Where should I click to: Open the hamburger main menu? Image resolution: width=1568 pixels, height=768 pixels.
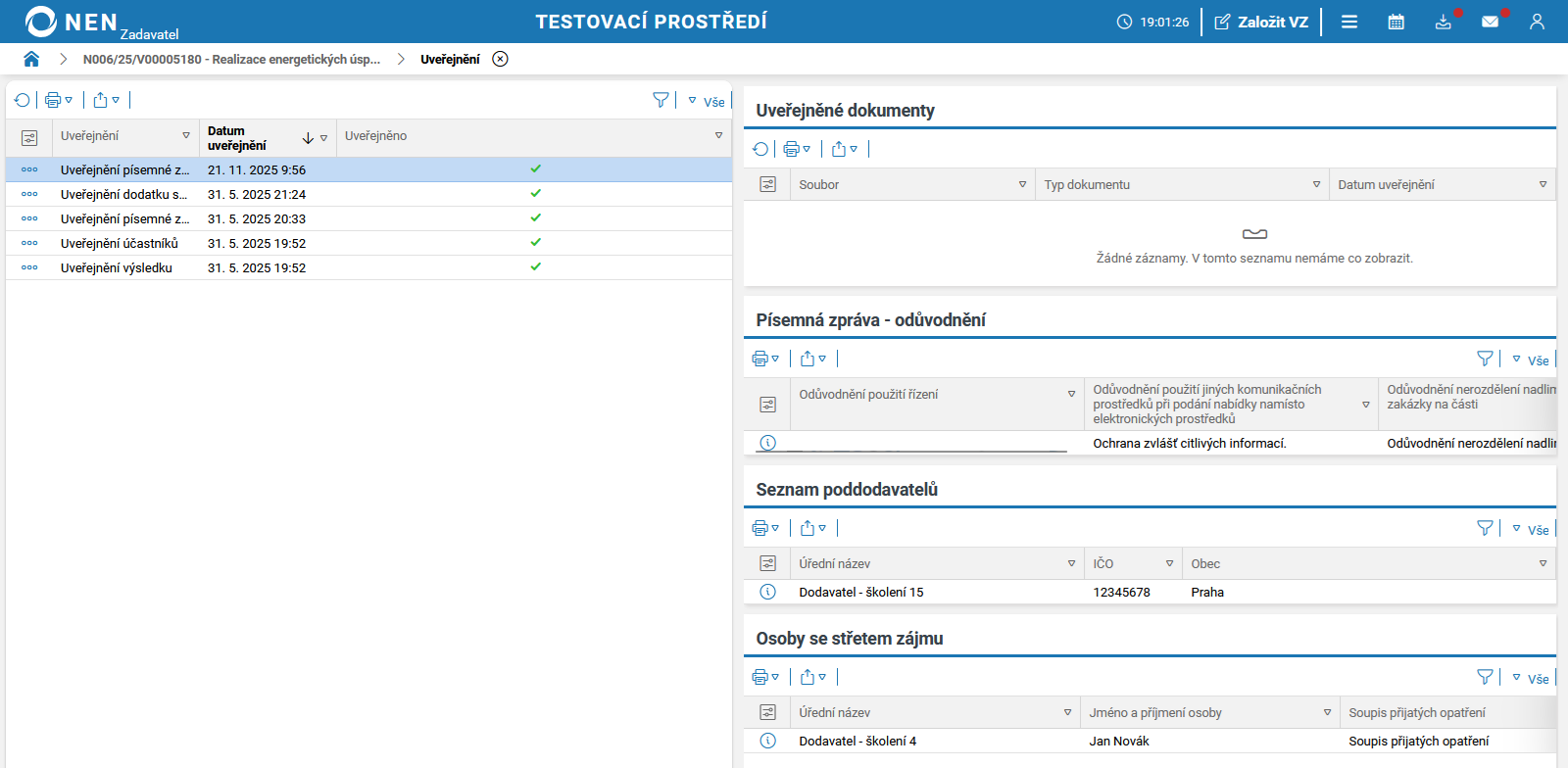pos(1349,22)
